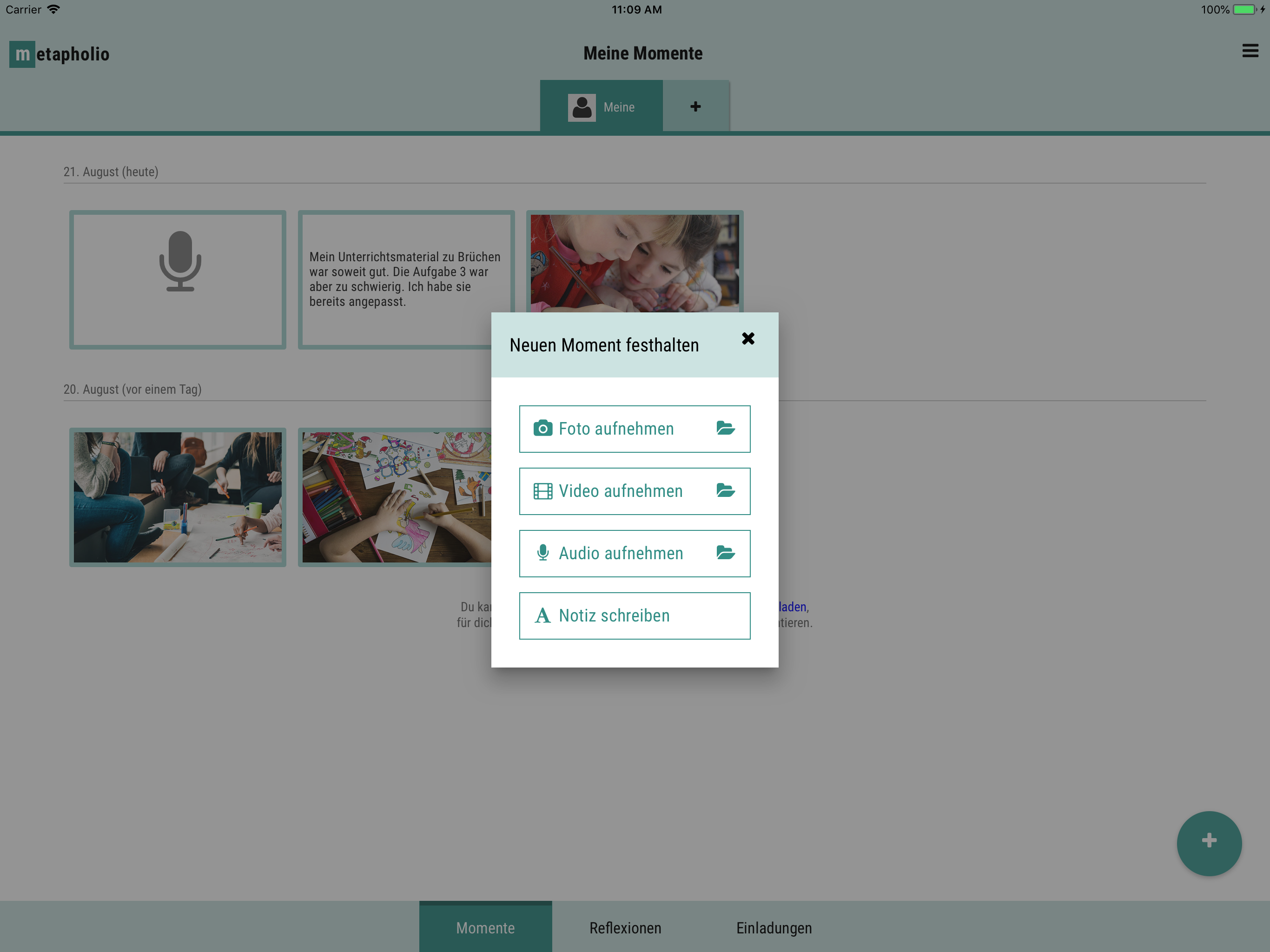Open folder icon next to Audio aufnehmen
1270x952 pixels.
pyautogui.click(x=725, y=553)
